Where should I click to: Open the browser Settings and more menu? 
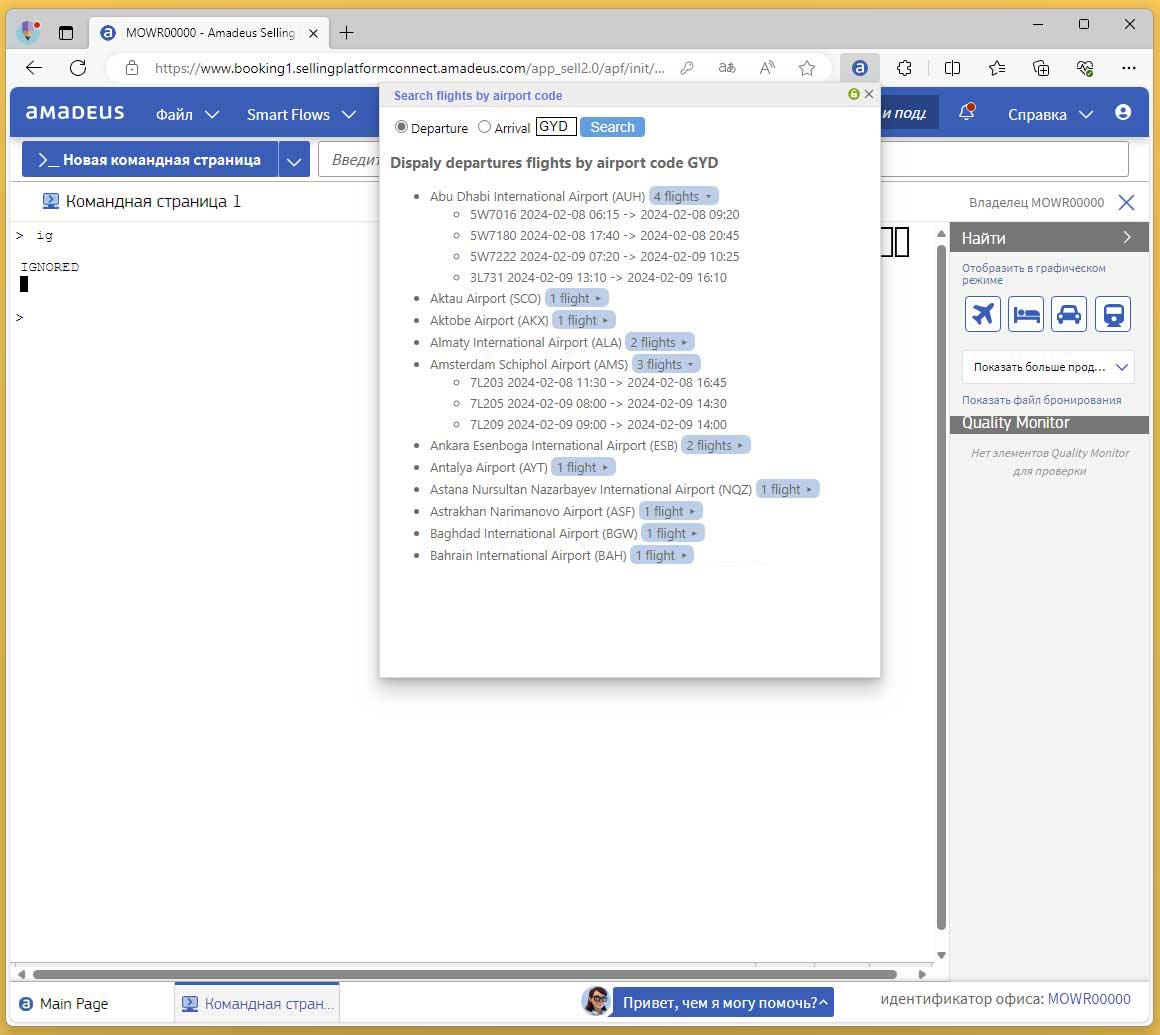click(x=1128, y=68)
